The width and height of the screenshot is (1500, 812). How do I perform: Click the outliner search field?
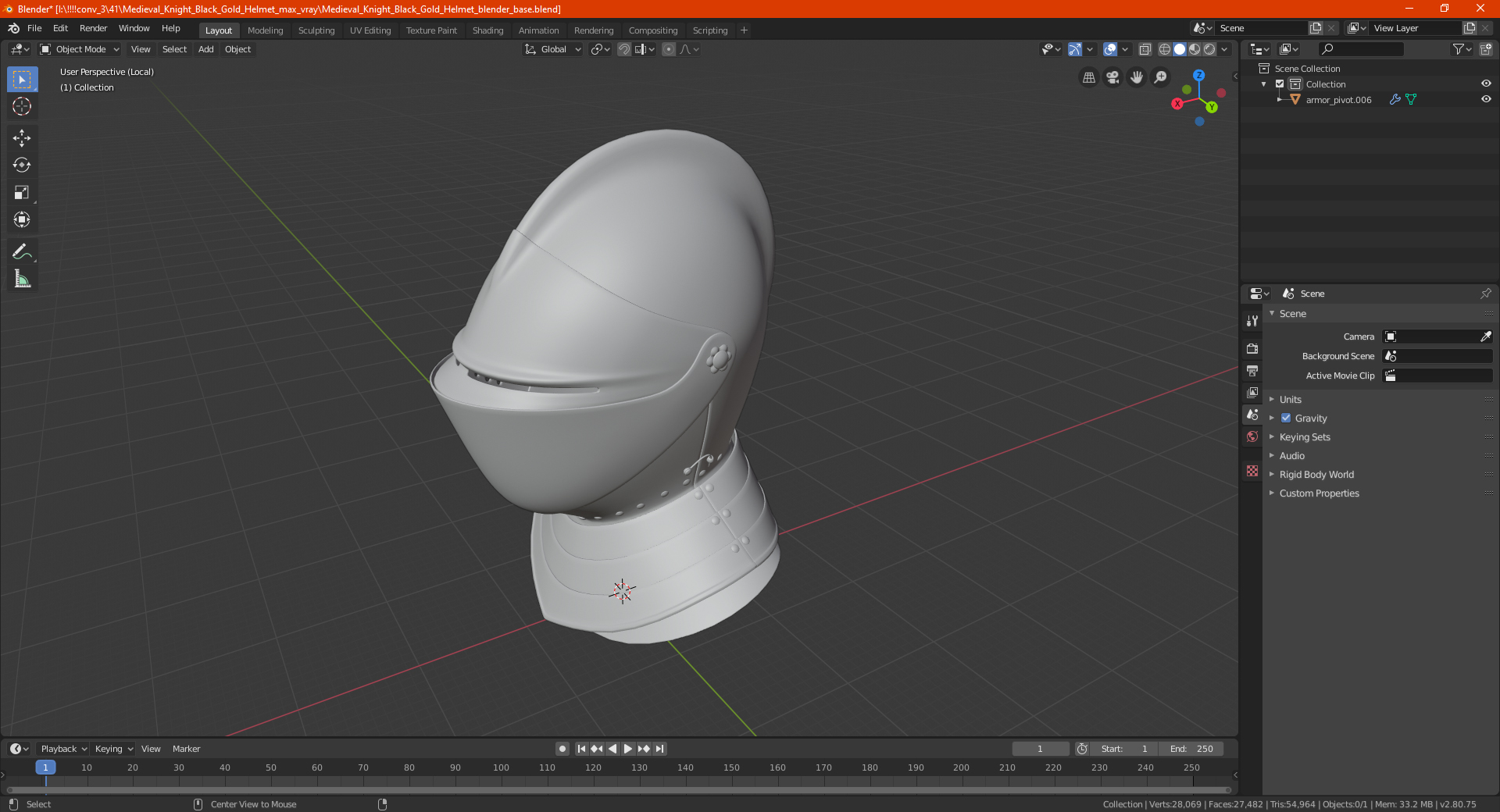(x=1360, y=49)
